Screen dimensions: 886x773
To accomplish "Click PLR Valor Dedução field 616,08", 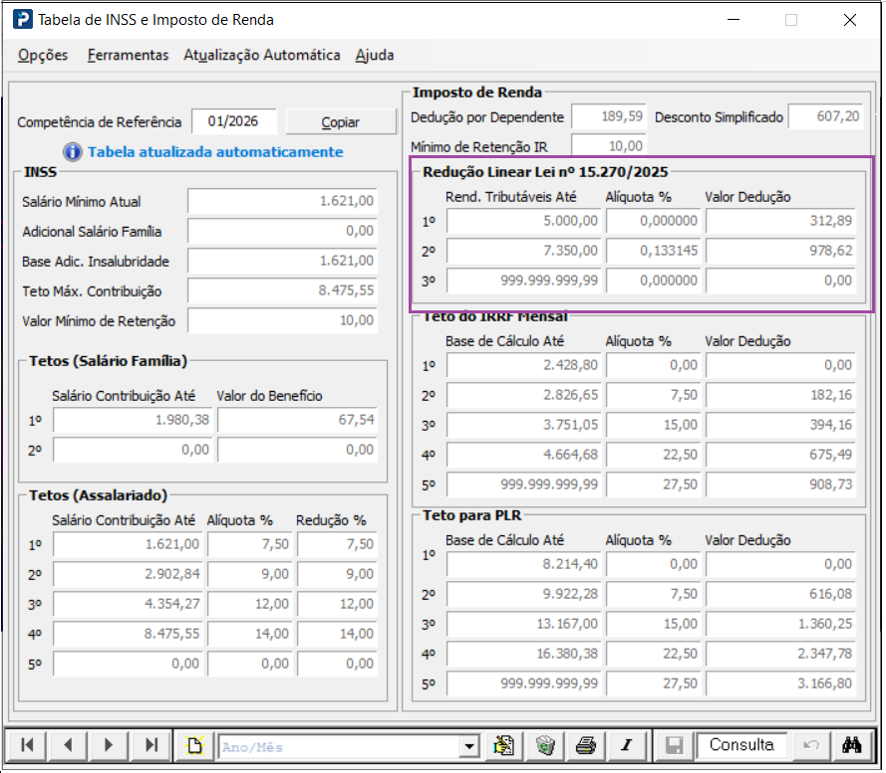I will coord(781,594).
